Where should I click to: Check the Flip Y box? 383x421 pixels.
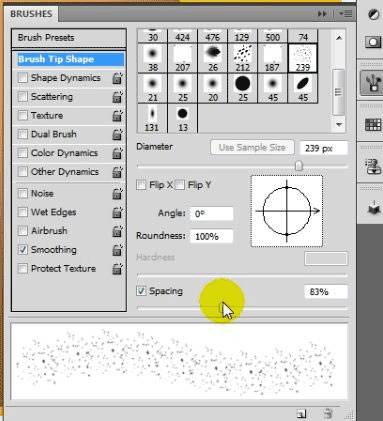(180, 185)
